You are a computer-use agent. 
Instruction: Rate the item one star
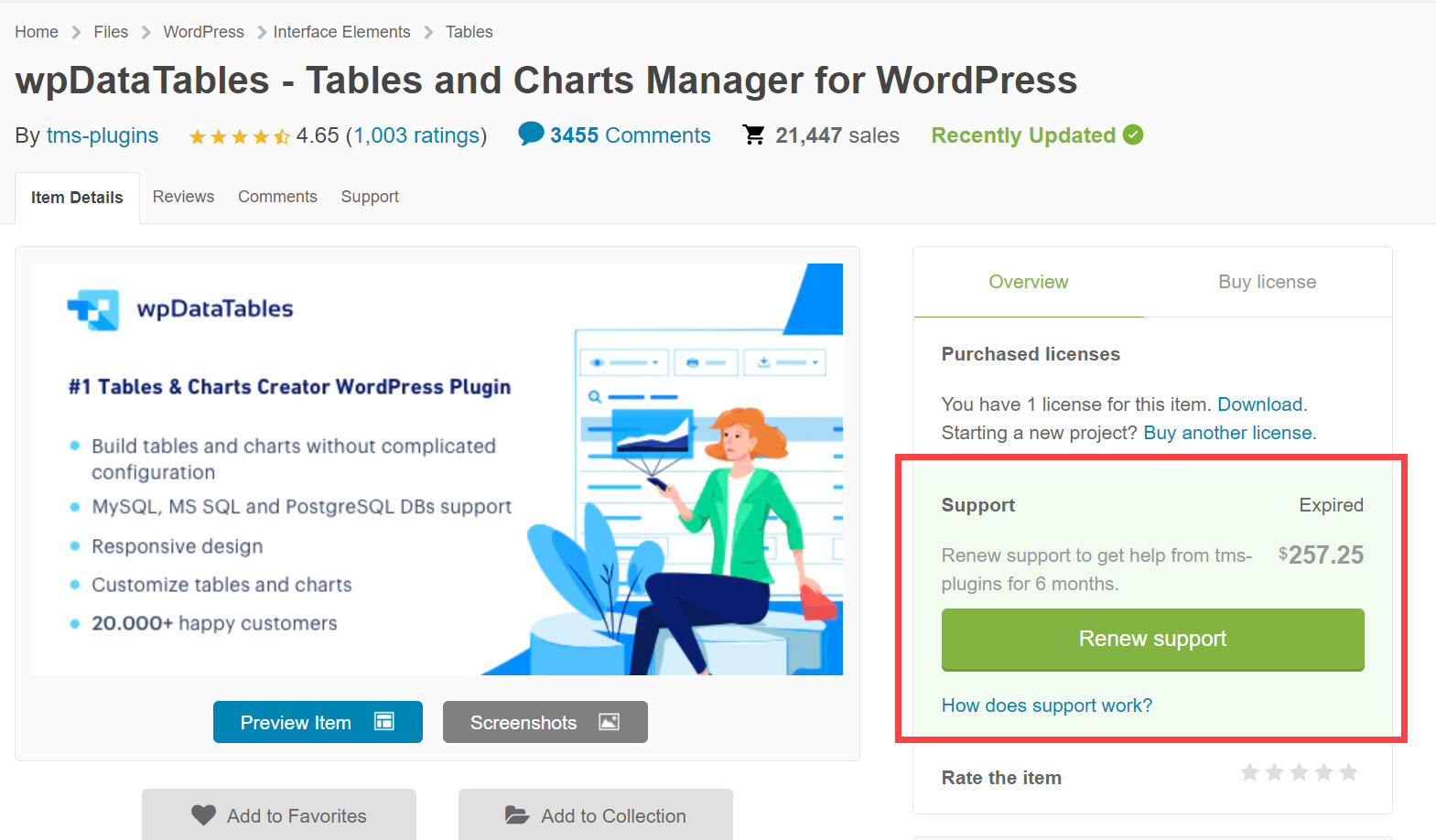click(1249, 773)
